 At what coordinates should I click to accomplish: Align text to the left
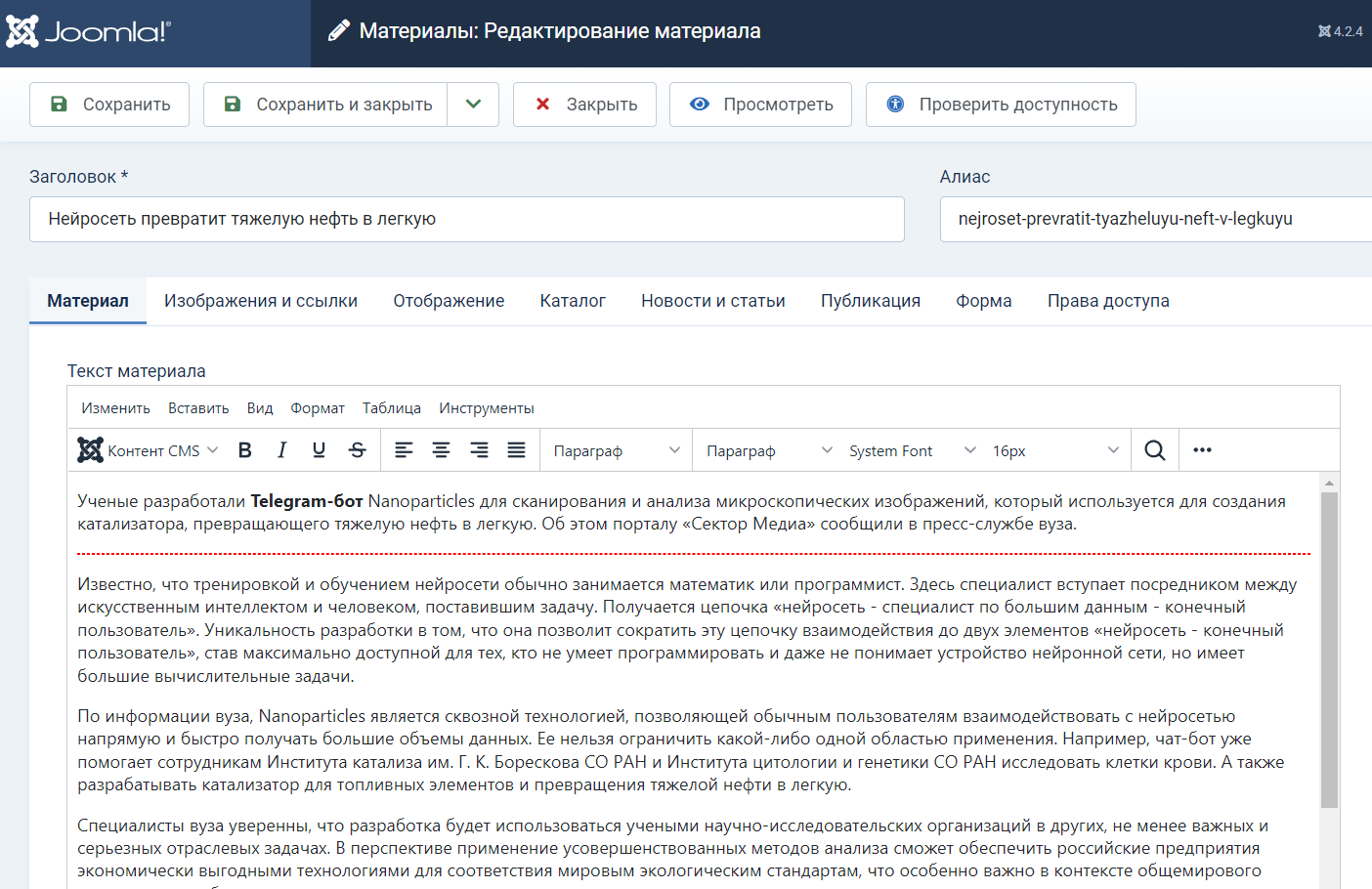click(x=404, y=450)
